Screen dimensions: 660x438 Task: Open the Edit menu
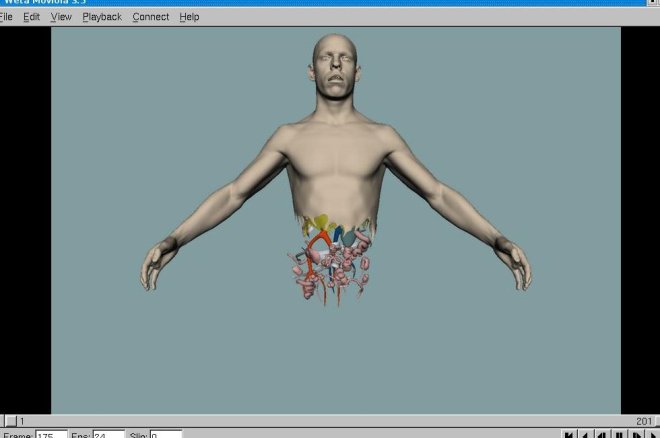pos(32,17)
